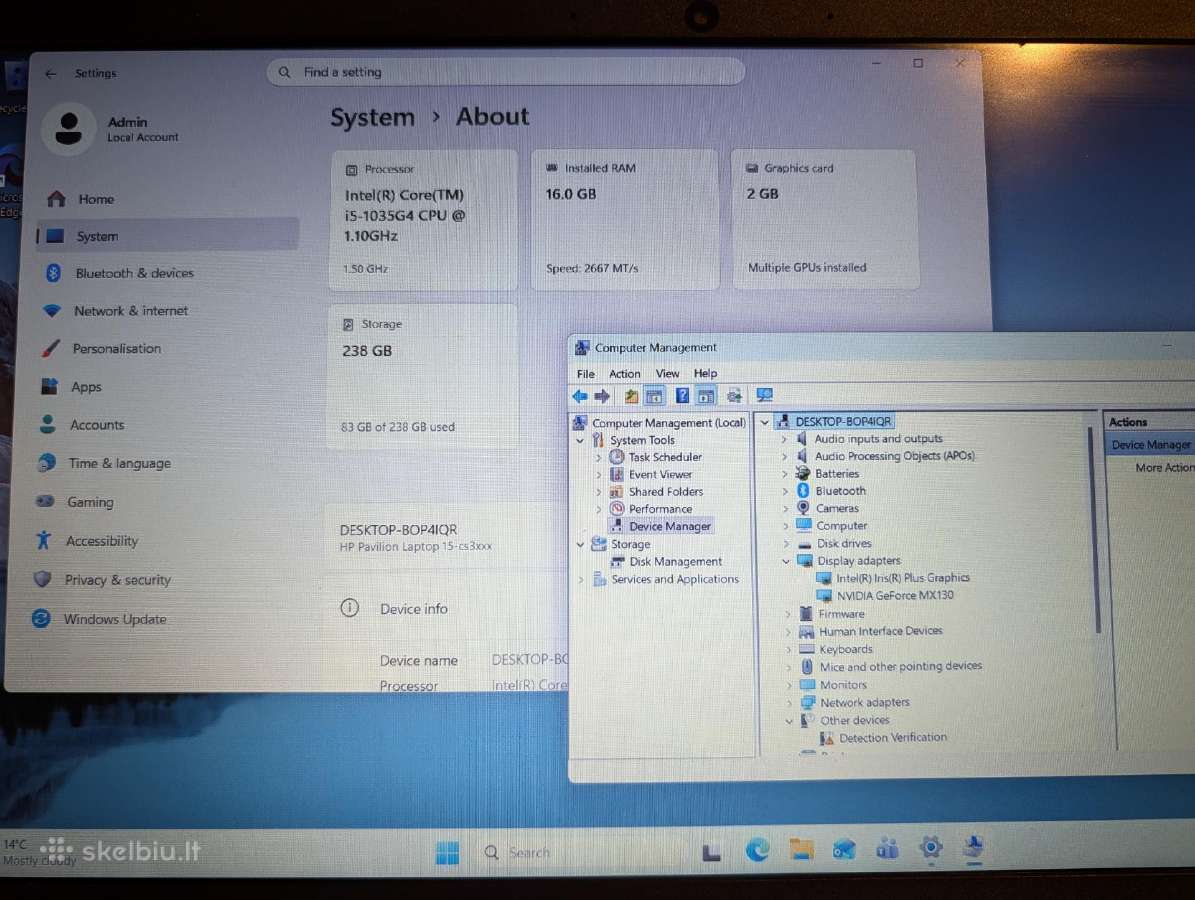Collapse the System Tools node

tap(580, 440)
